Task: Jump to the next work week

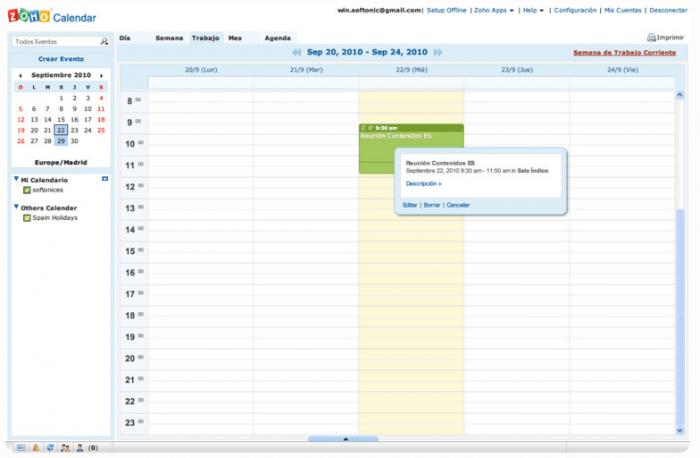Action: coord(438,52)
